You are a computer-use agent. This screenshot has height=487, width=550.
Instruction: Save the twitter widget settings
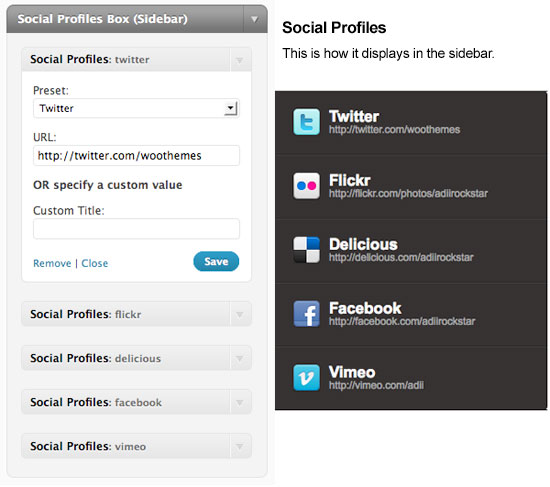click(216, 261)
